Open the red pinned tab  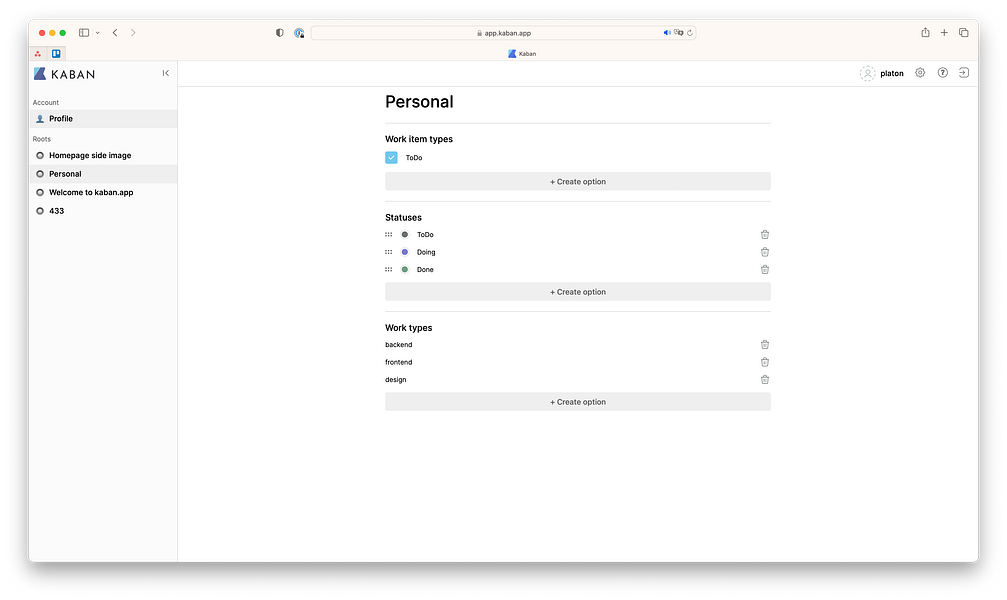click(x=38, y=54)
